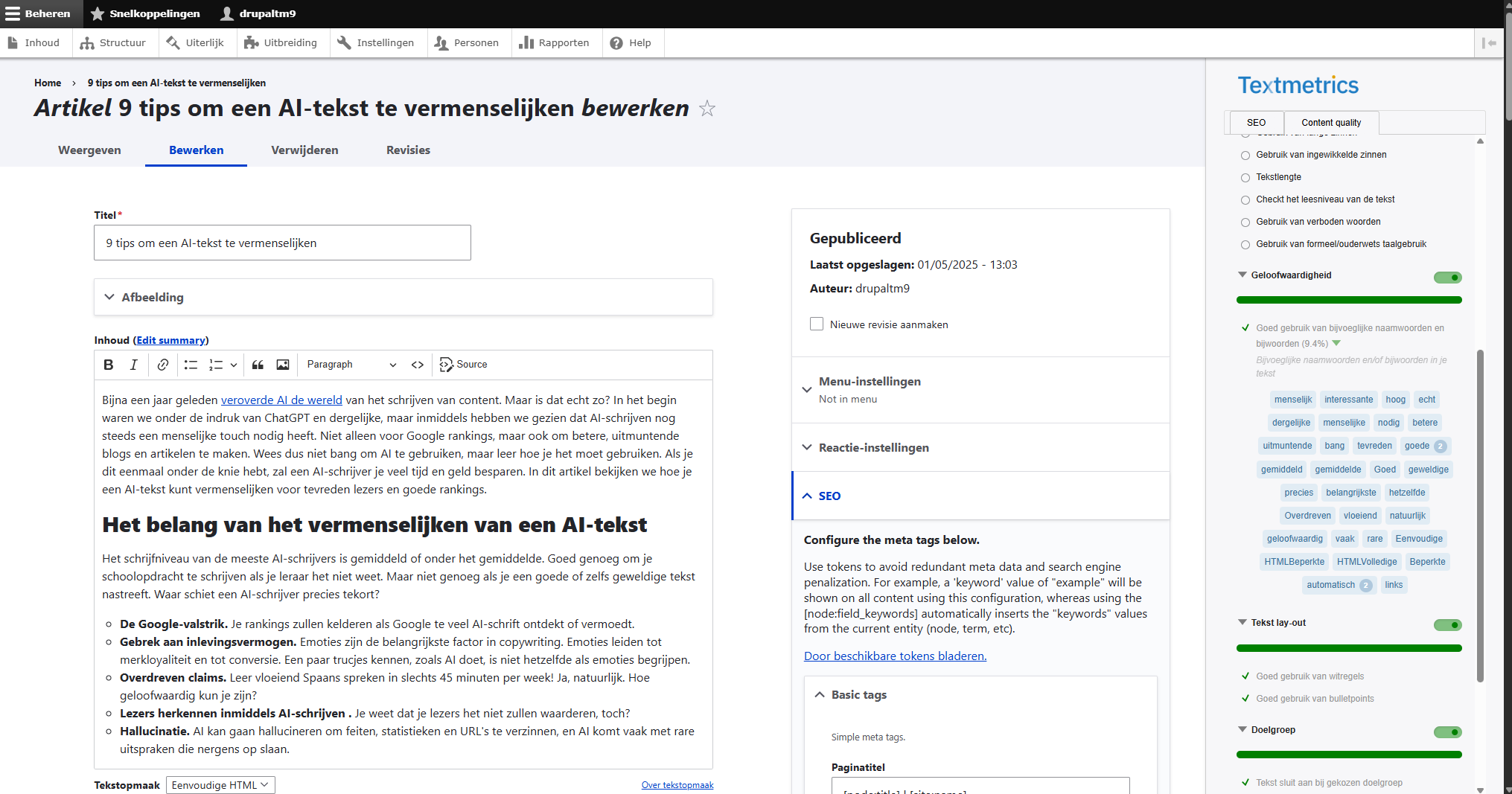Image resolution: width=1512 pixels, height=794 pixels.
Task: Check the Nieuwe revisie aanmaken checkbox
Action: 817,324
